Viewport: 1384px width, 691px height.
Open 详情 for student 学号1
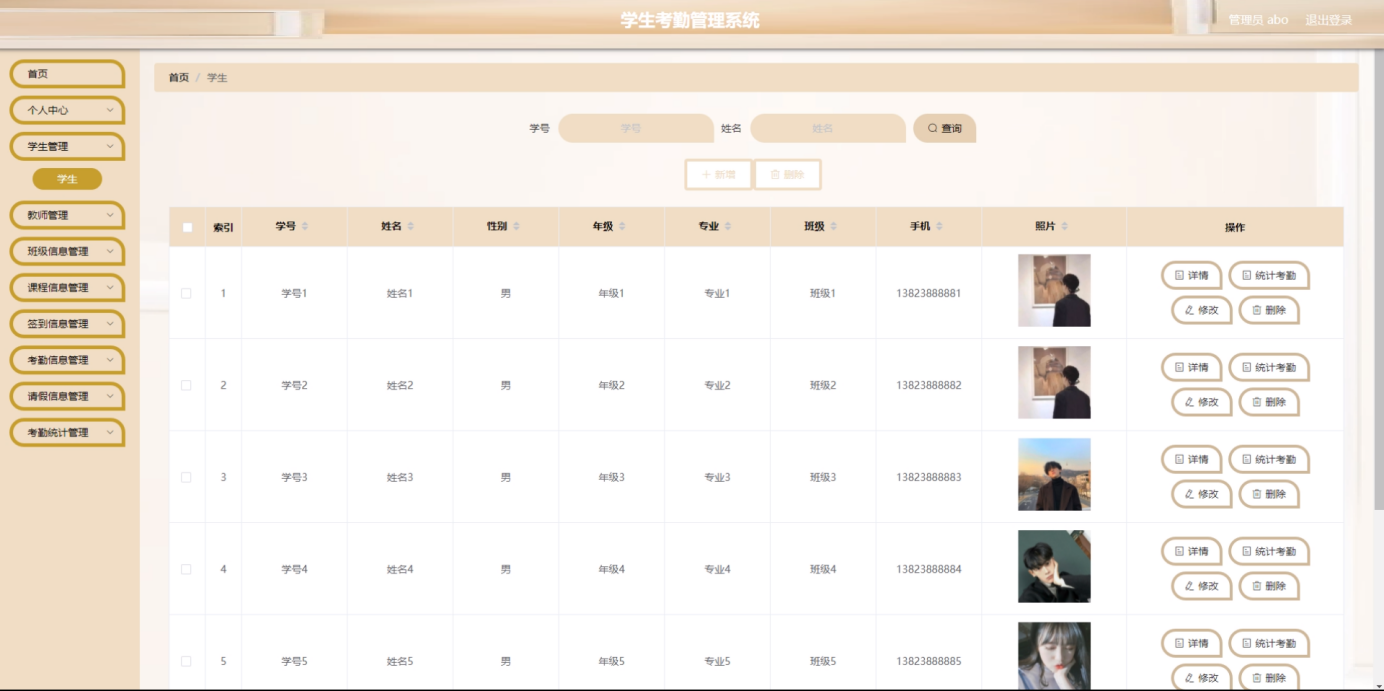(x=1191, y=275)
